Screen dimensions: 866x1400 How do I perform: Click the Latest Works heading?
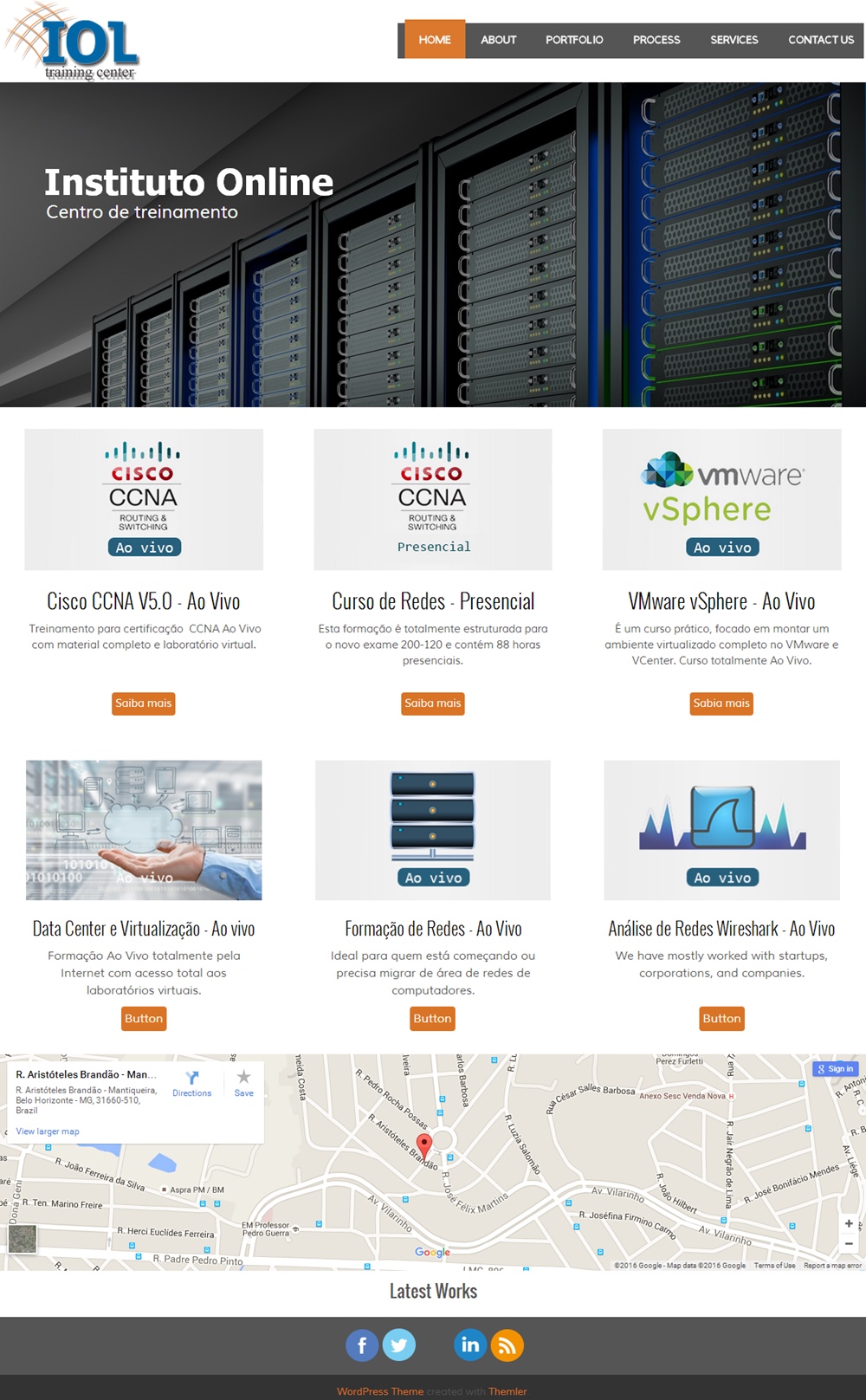click(433, 1291)
